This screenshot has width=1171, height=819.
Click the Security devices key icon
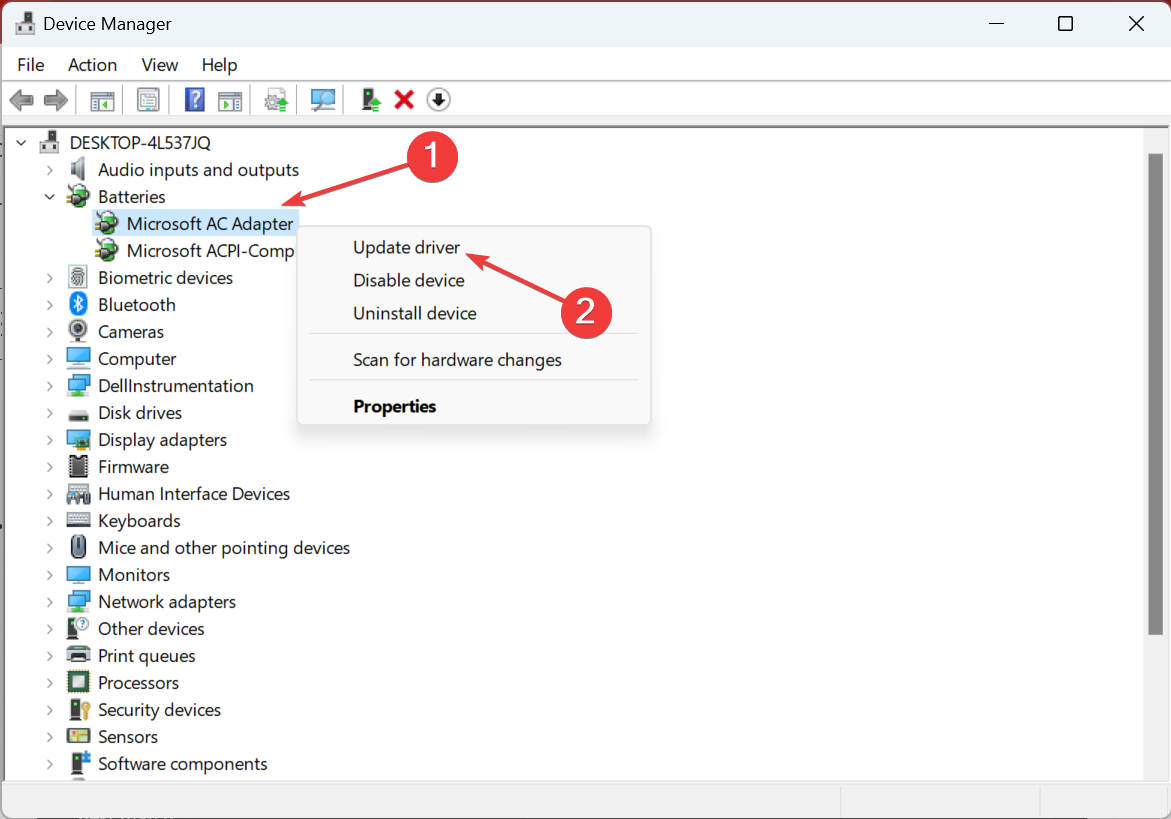coord(78,709)
